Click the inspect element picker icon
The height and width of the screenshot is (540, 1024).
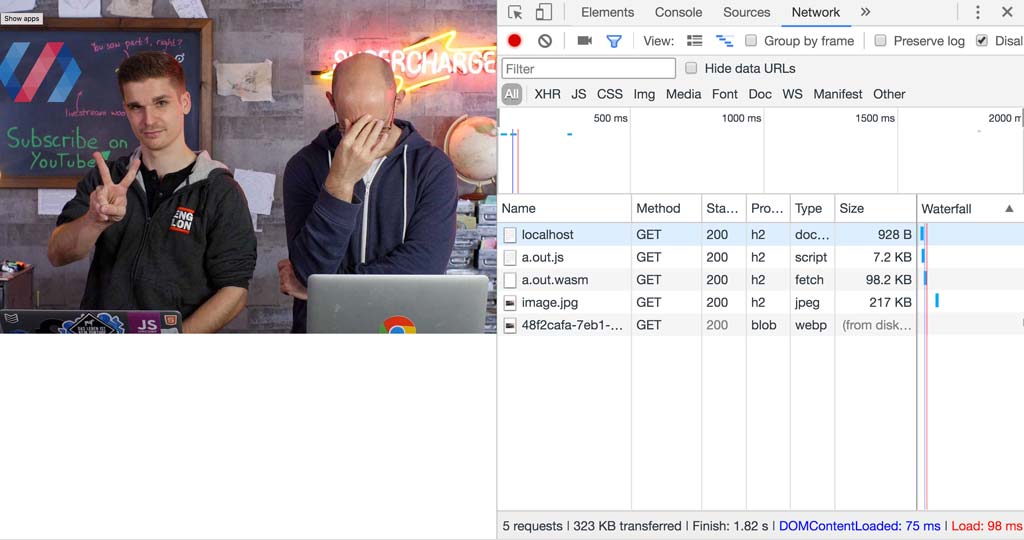tap(515, 13)
